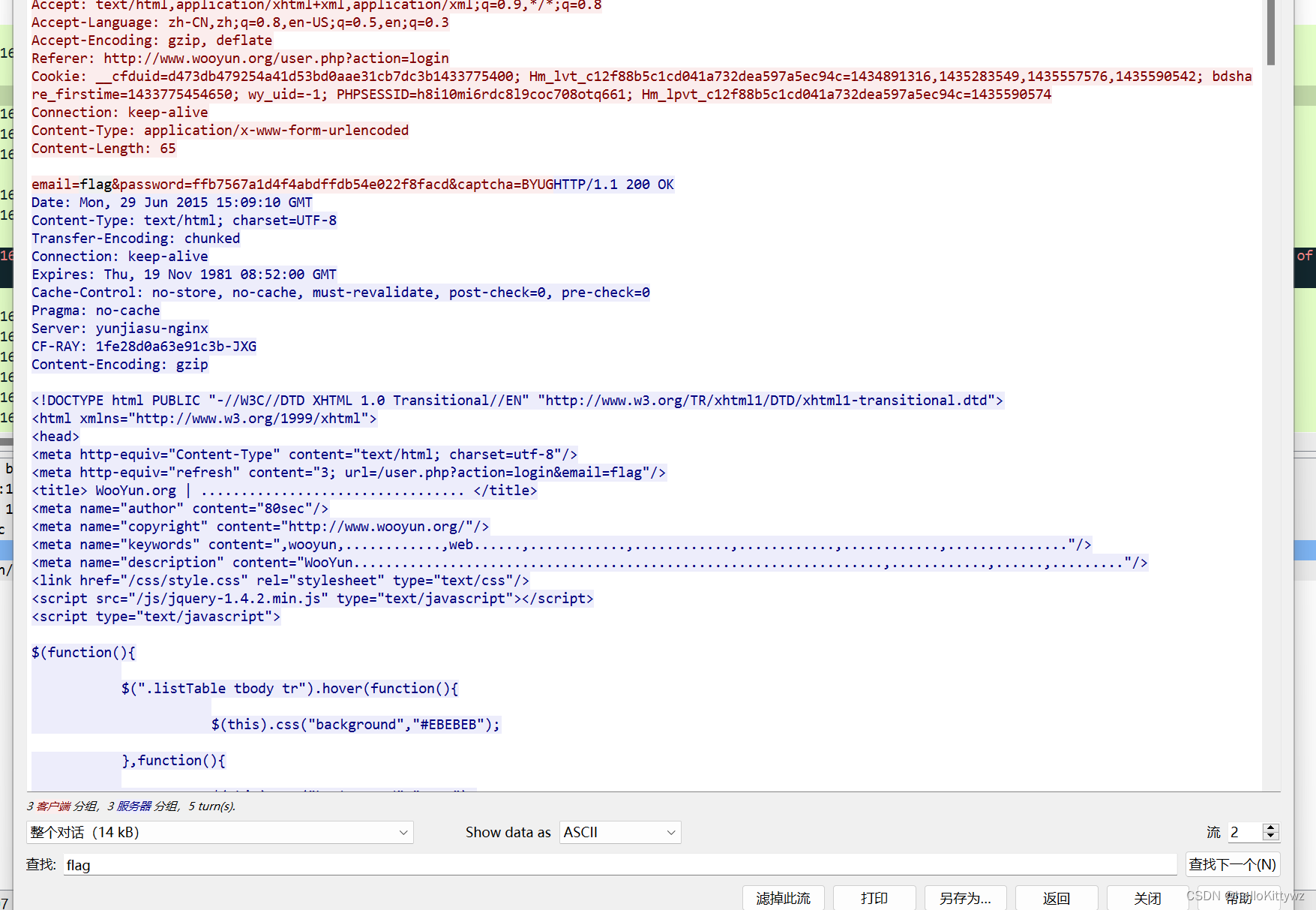Screen dimensions: 1316x910
Task: Click the Referer header line with wooyun.org login URL
Action: tap(240, 59)
